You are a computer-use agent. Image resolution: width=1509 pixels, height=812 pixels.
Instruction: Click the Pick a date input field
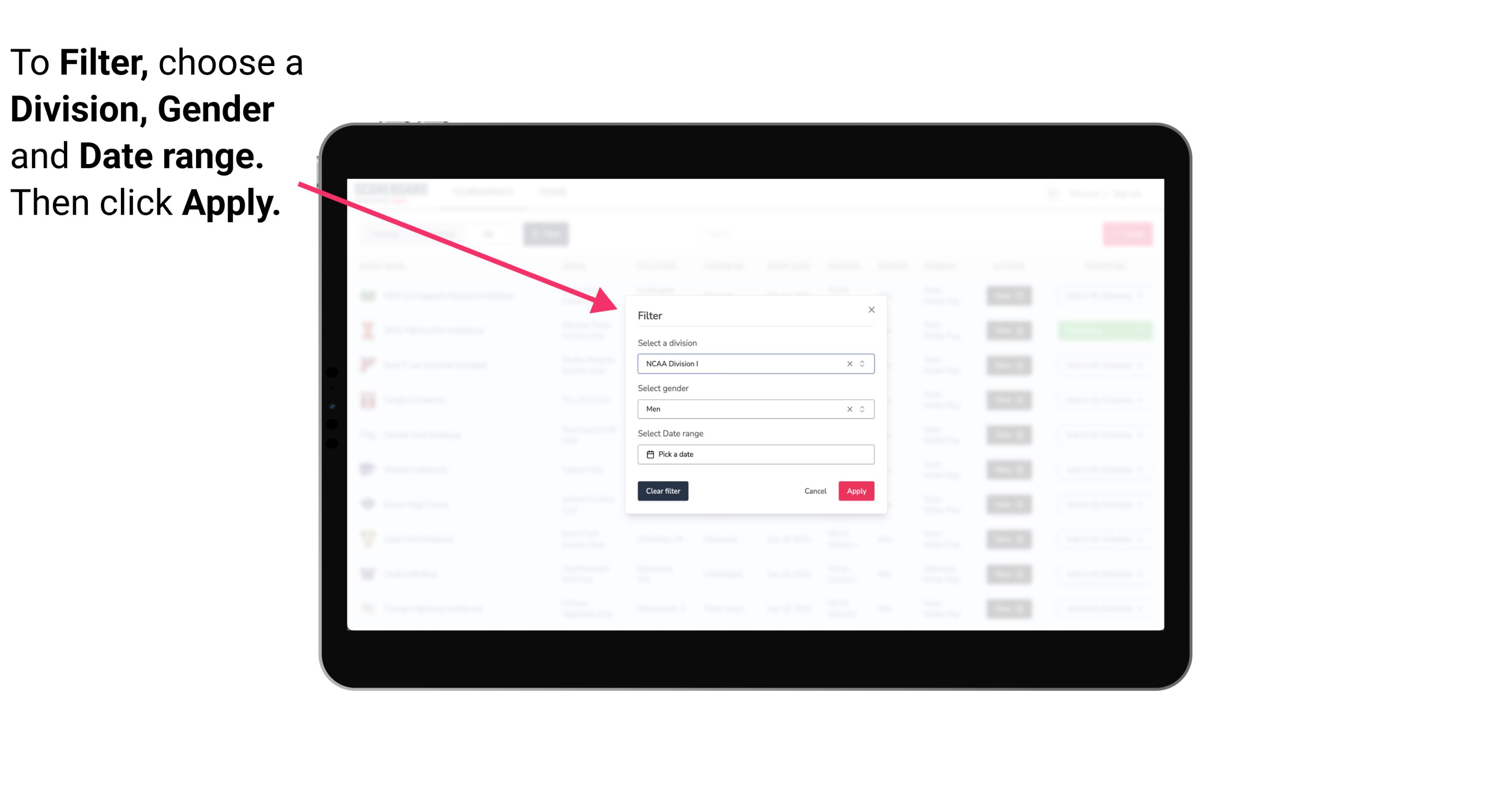(755, 454)
